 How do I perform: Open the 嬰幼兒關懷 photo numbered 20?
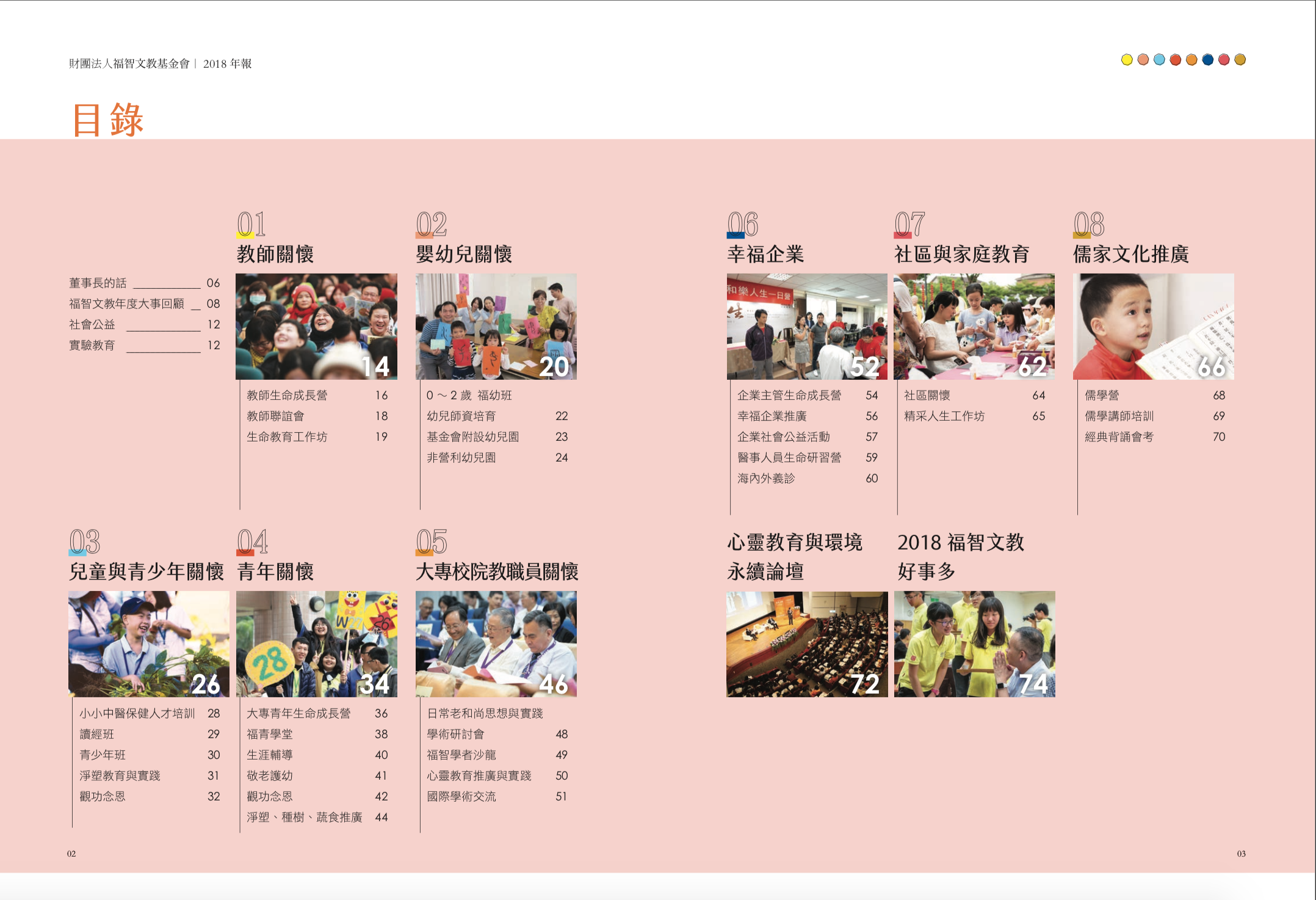click(x=496, y=327)
